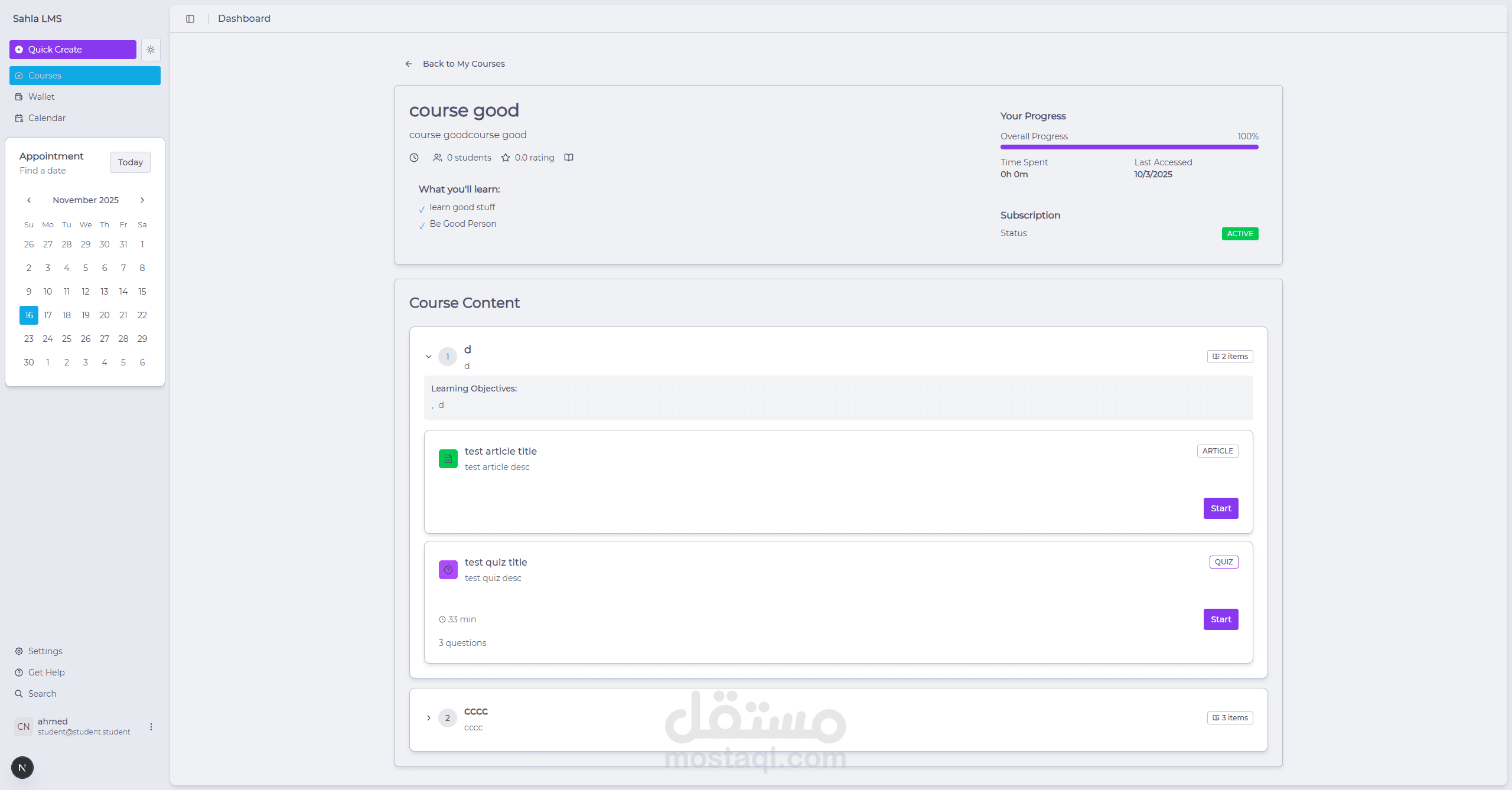Open Wallet from the sidebar
The width and height of the screenshot is (1512, 790).
click(x=41, y=97)
